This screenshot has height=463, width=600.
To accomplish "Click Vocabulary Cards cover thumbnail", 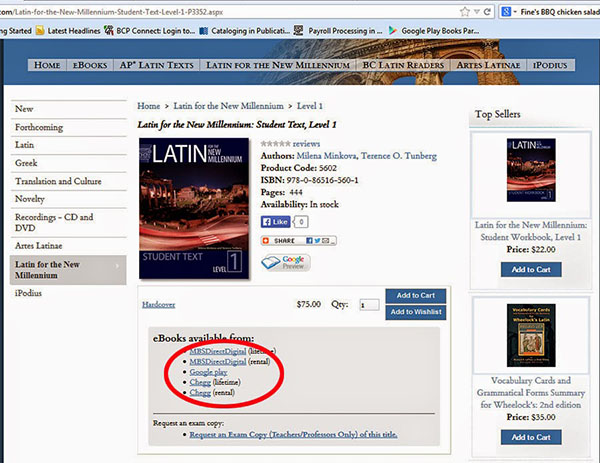I will 531,335.
